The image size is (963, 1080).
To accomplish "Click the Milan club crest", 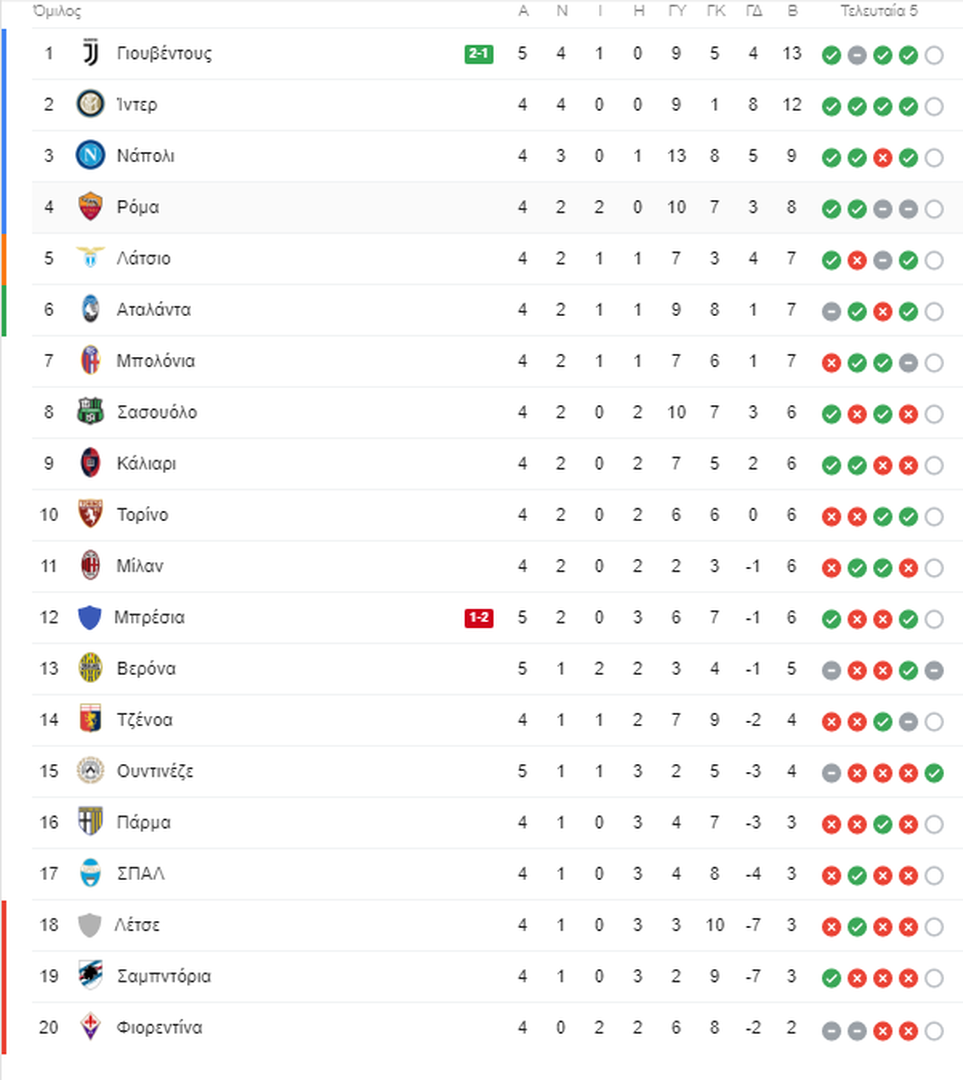I will point(90,565).
